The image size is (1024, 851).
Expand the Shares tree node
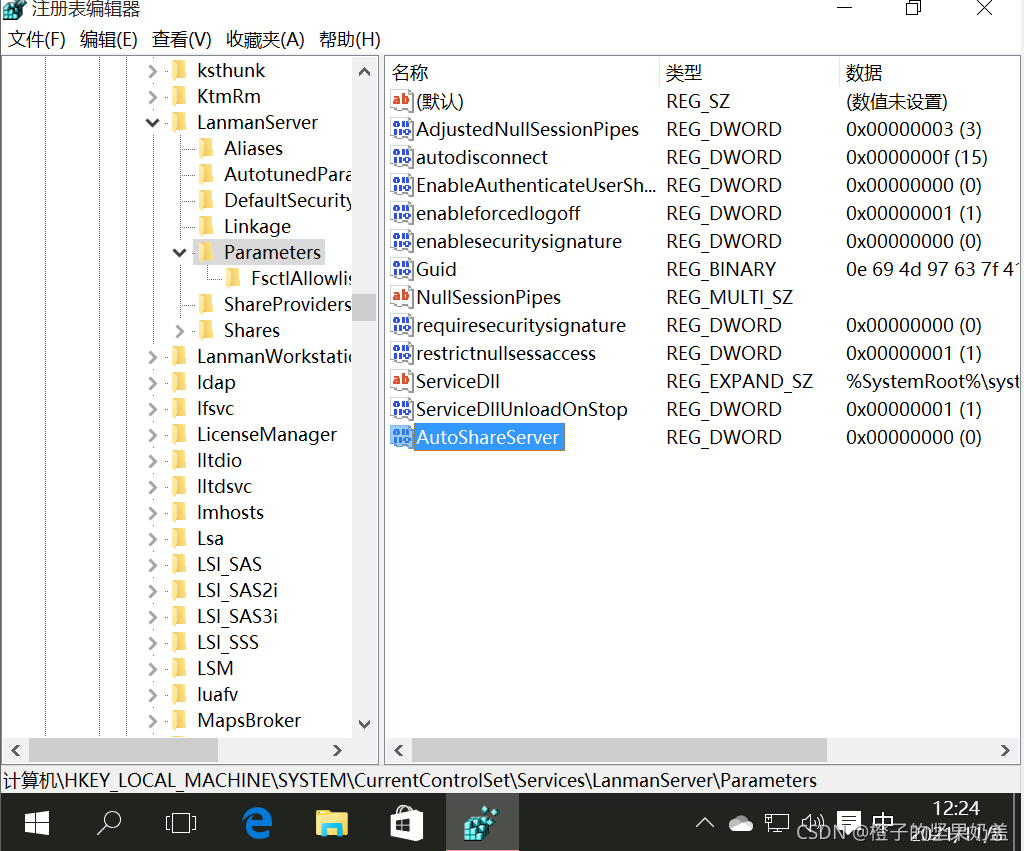(180, 331)
